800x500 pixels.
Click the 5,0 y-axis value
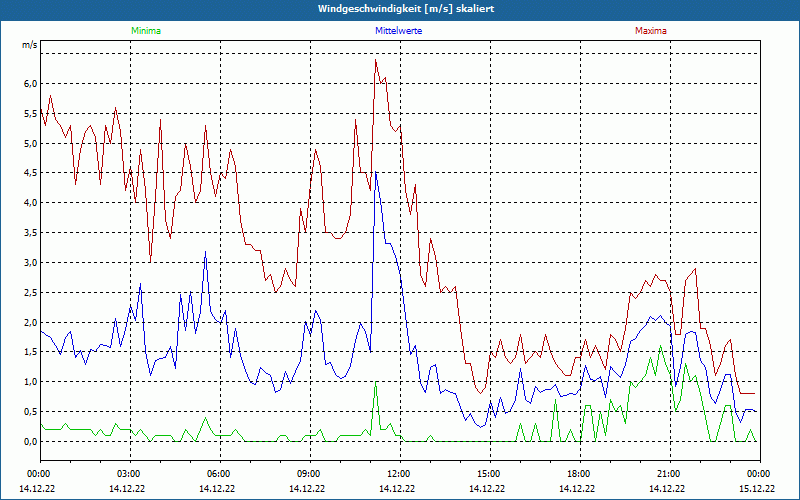(x=31, y=143)
